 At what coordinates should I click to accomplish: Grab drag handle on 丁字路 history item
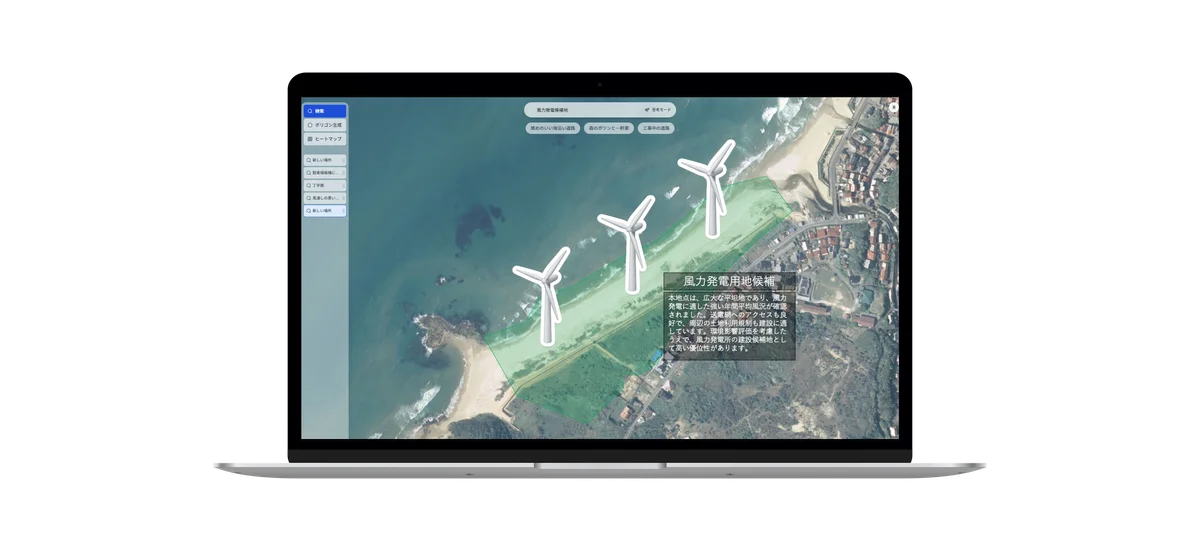[344, 185]
